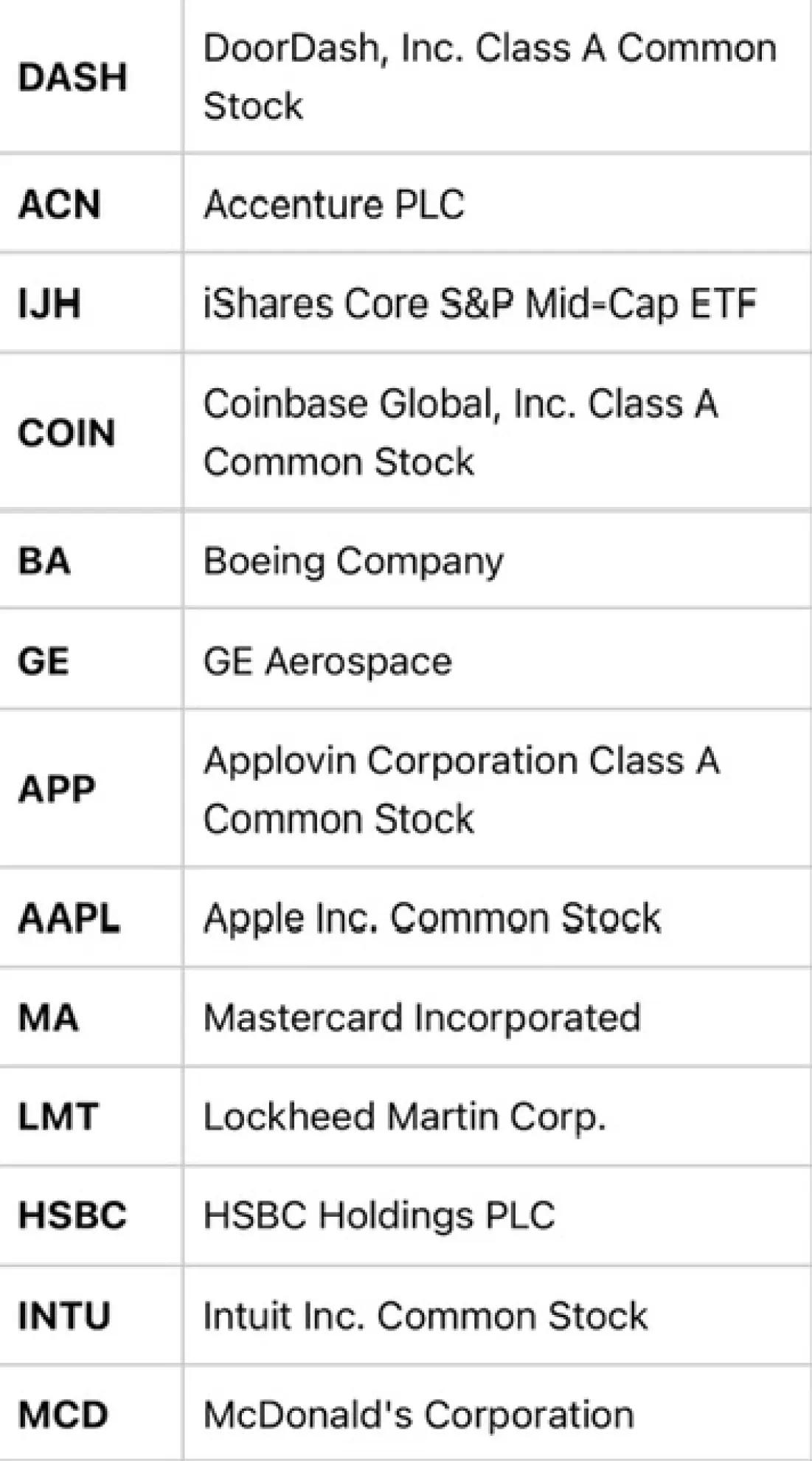Open iShares Core S&P Mid-Cap ETF
The width and height of the screenshot is (812, 1461).
tap(479, 304)
